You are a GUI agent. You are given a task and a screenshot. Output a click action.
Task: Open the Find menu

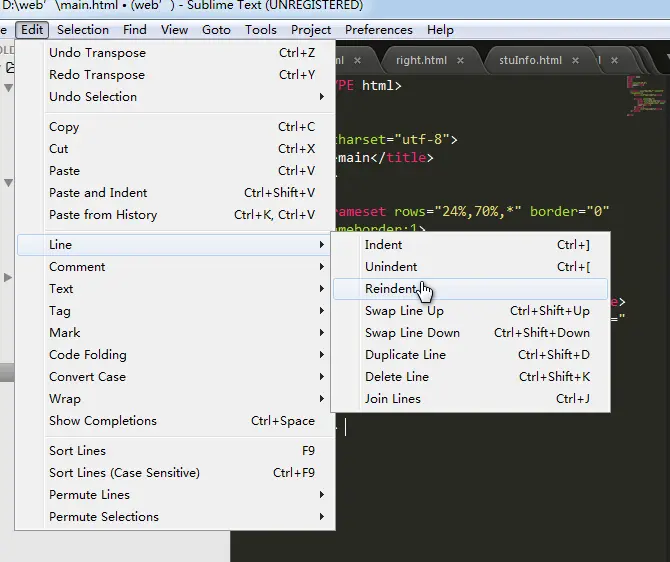(x=135, y=30)
